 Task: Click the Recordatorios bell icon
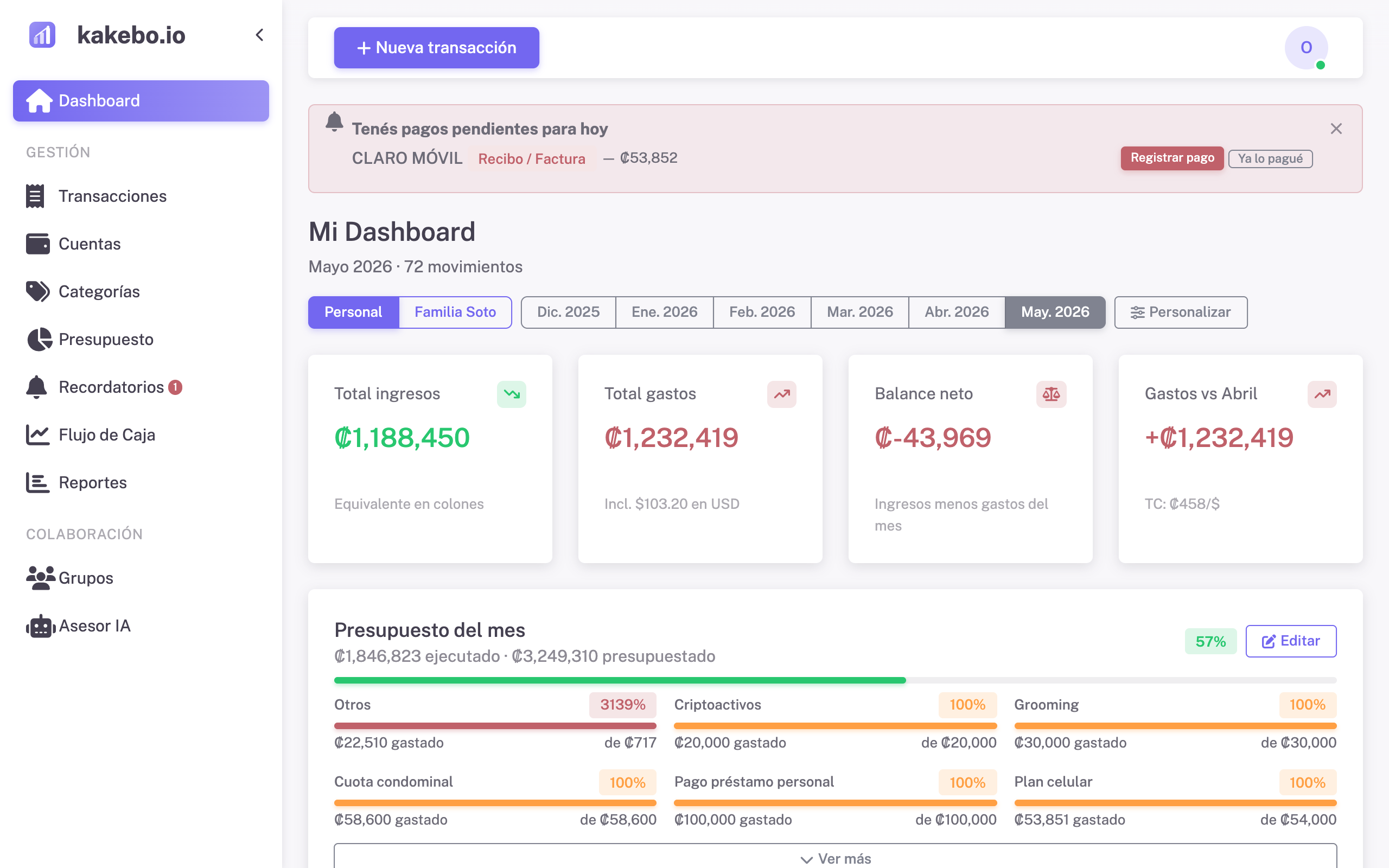tap(37, 387)
